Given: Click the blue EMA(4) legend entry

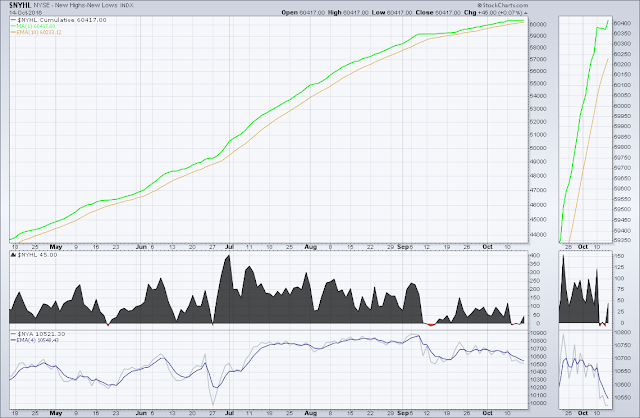Looking at the screenshot, I should [35, 340].
